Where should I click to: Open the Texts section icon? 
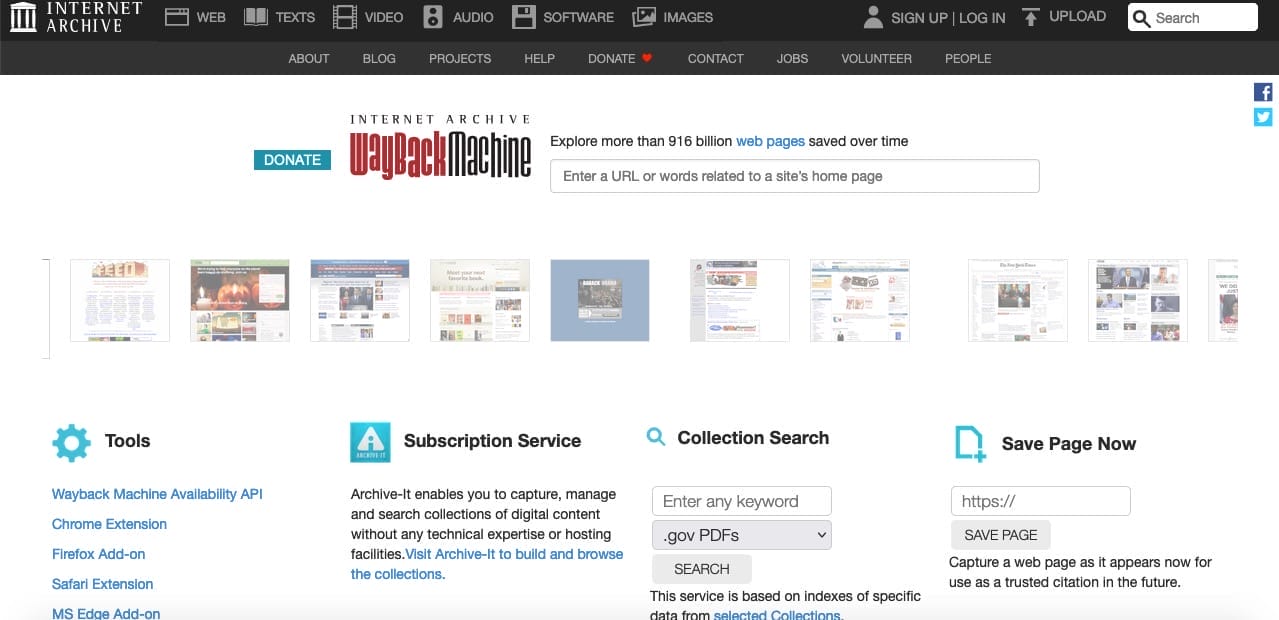click(256, 16)
